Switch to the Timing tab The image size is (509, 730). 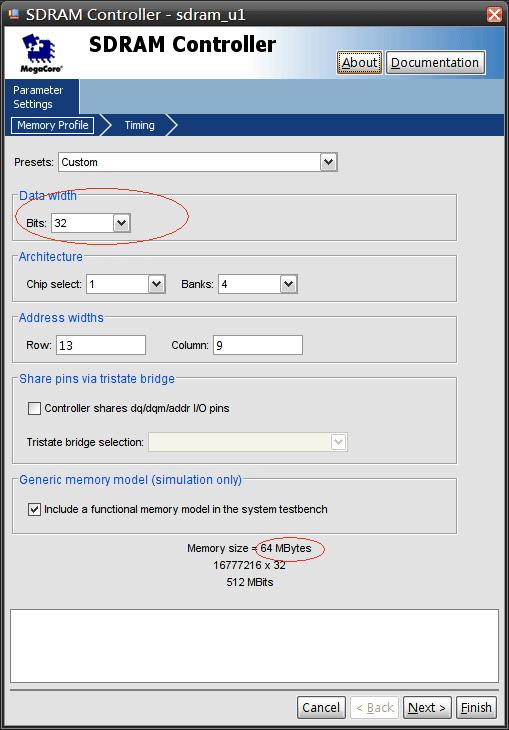(139, 125)
